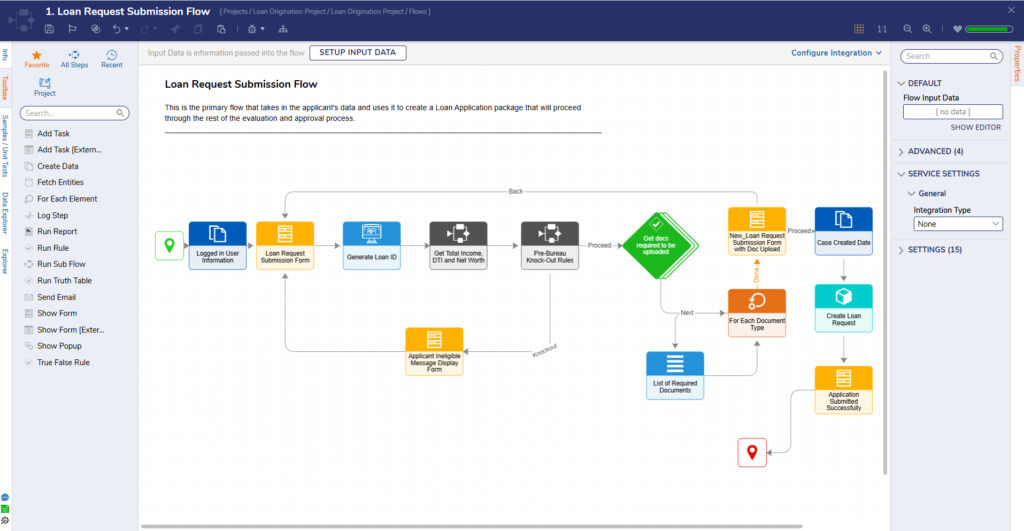
Task: Click the SETUP INPUT DATA button
Action: tap(357, 53)
